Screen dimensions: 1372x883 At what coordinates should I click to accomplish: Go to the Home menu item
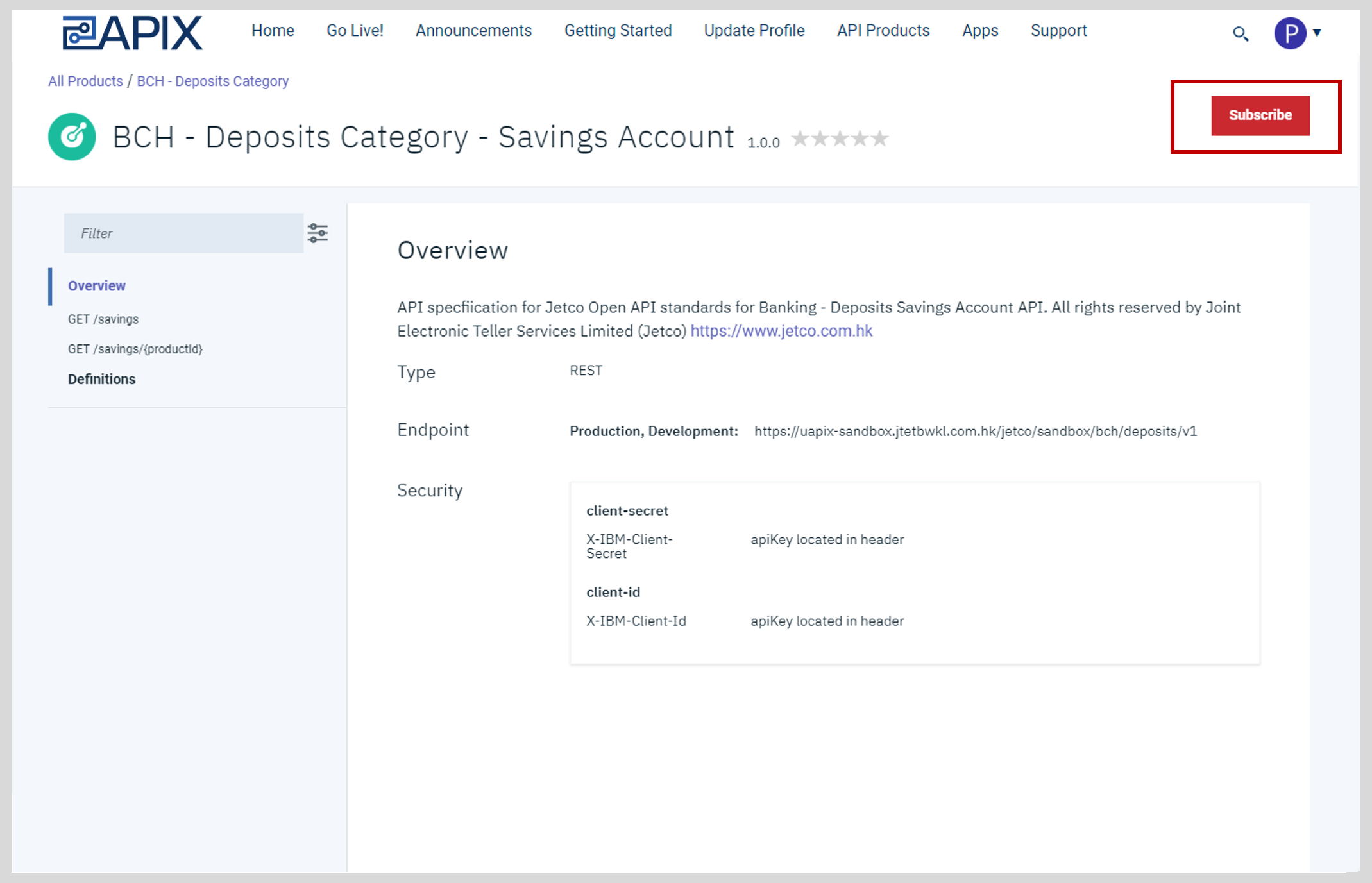point(273,30)
